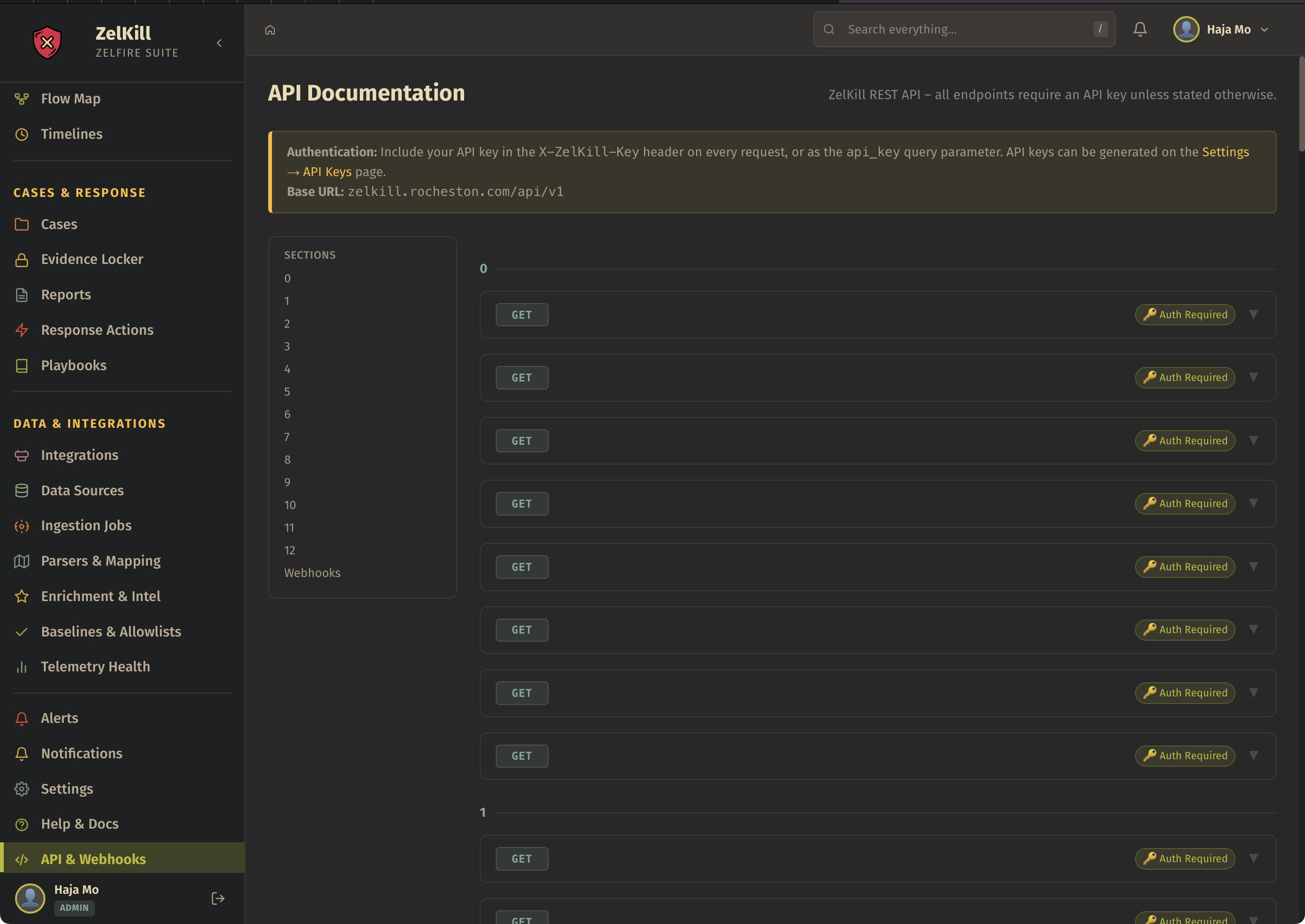The height and width of the screenshot is (924, 1305).
Task: Select the Playbooks menu item
Action: pyautogui.click(x=73, y=365)
